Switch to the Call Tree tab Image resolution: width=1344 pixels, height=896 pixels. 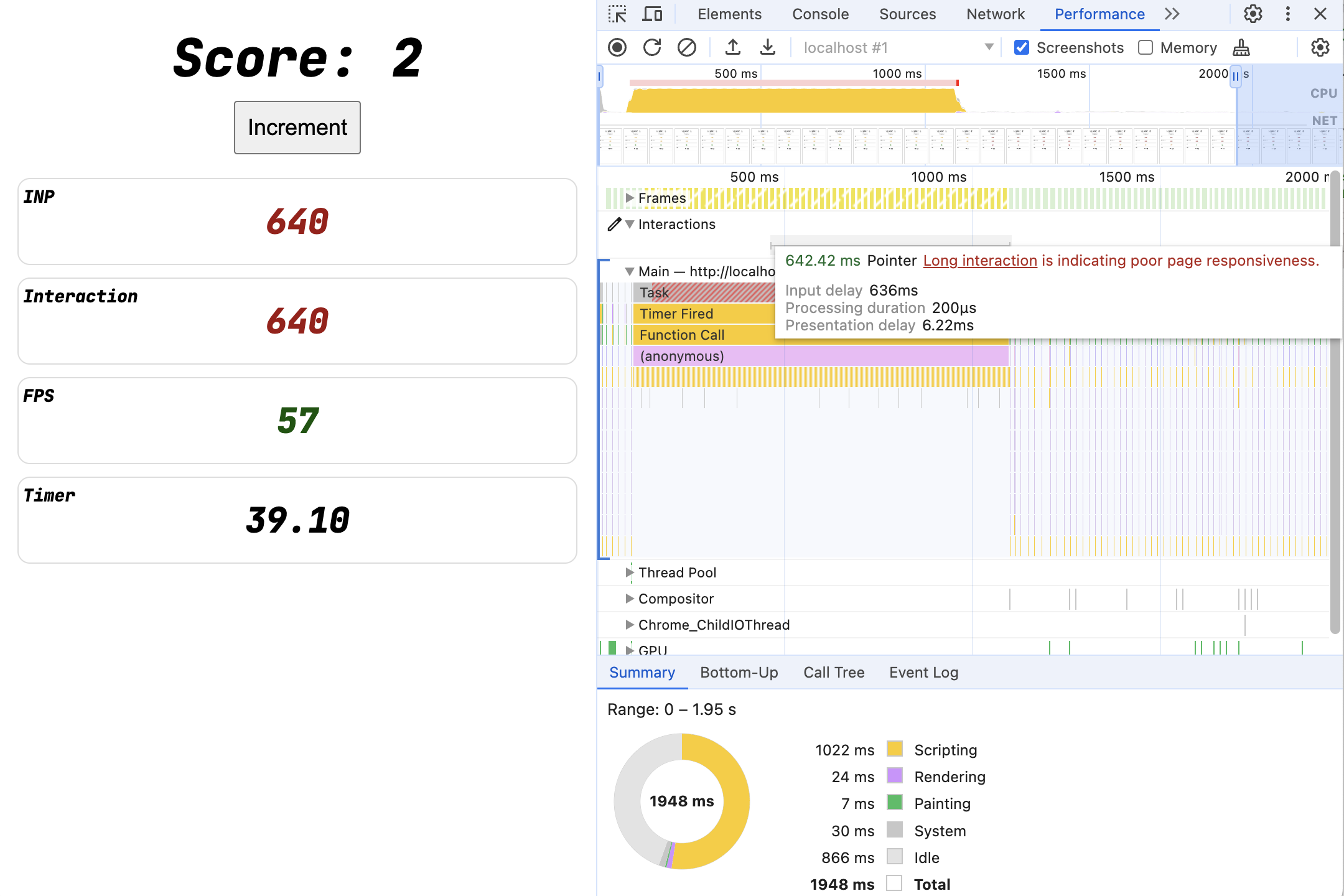834,671
